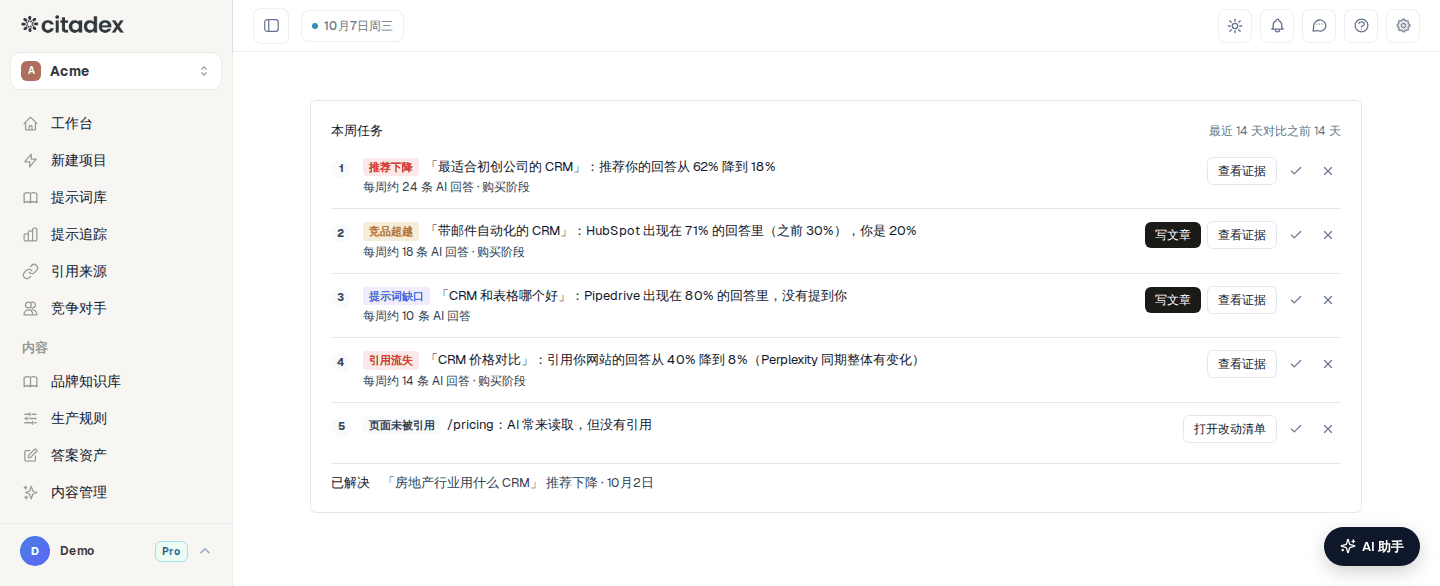
Task: Expand the Acme workspace switcher
Action: (x=116, y=71)
